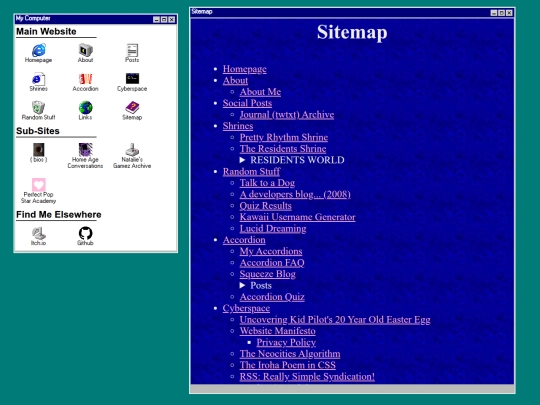Maximize the Sitemap window
540x405 pixels.
(x=501, y=13)
